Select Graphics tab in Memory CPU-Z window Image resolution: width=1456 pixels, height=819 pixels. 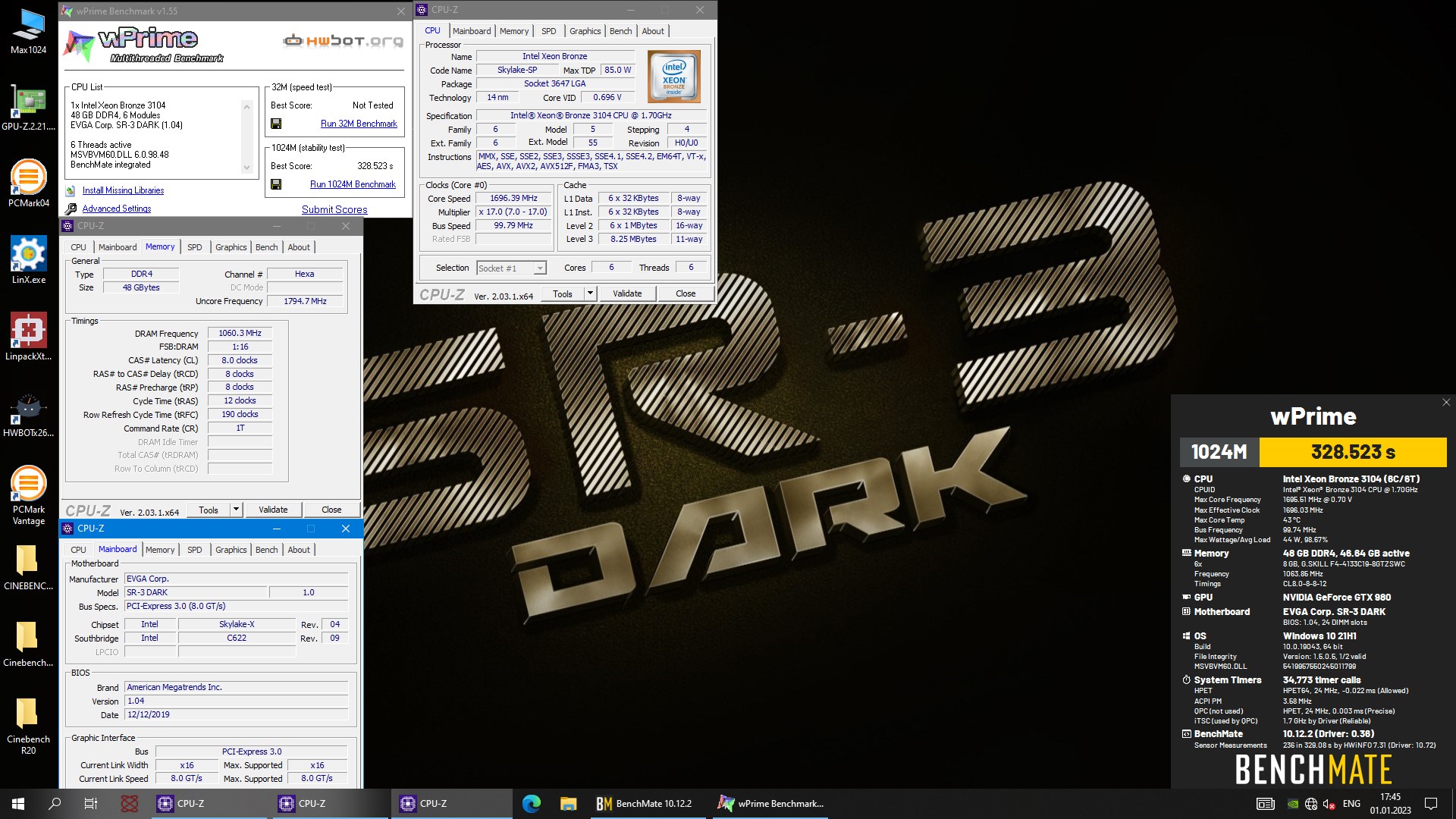coord(231,247)
